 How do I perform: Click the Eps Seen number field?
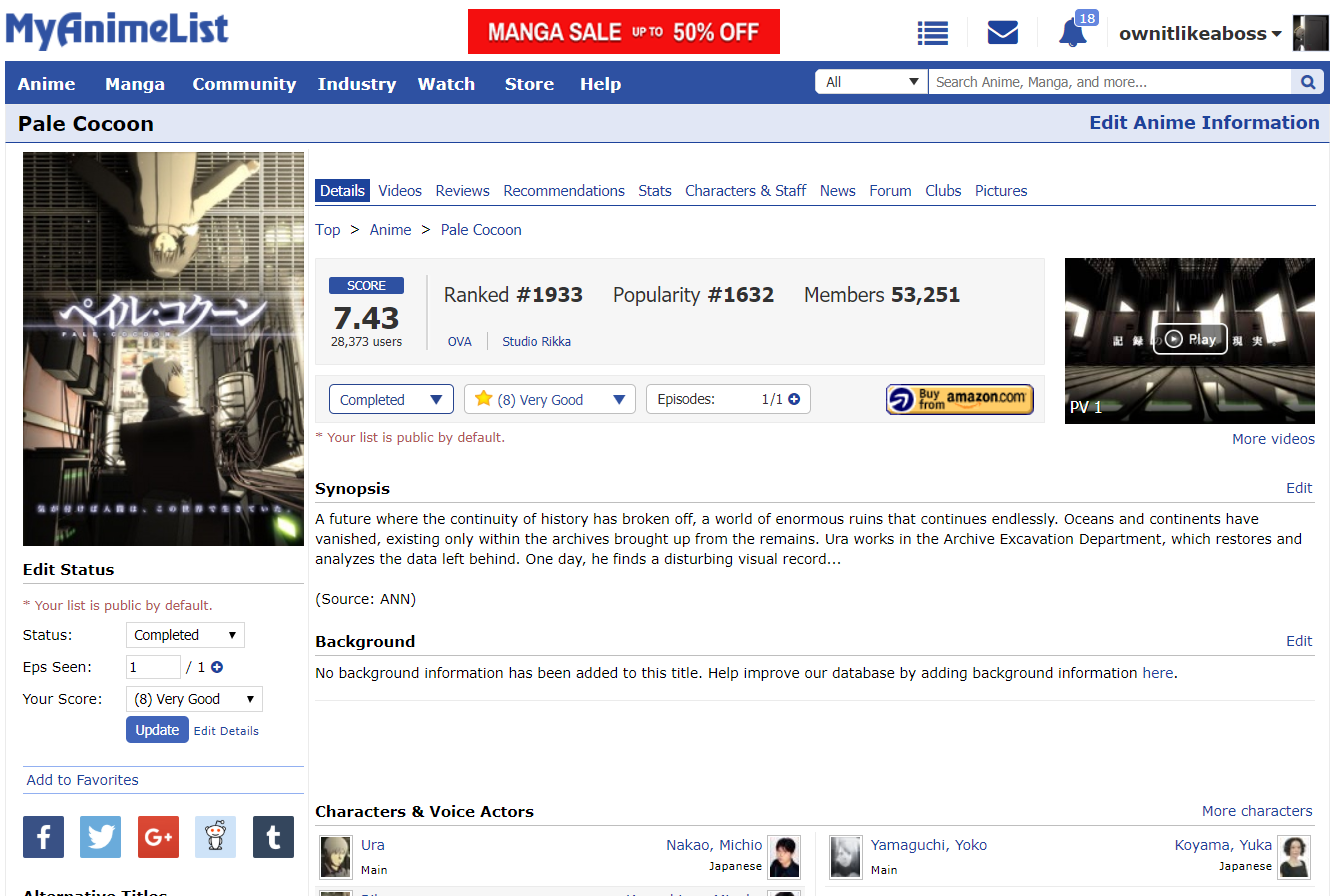point(153,667)
